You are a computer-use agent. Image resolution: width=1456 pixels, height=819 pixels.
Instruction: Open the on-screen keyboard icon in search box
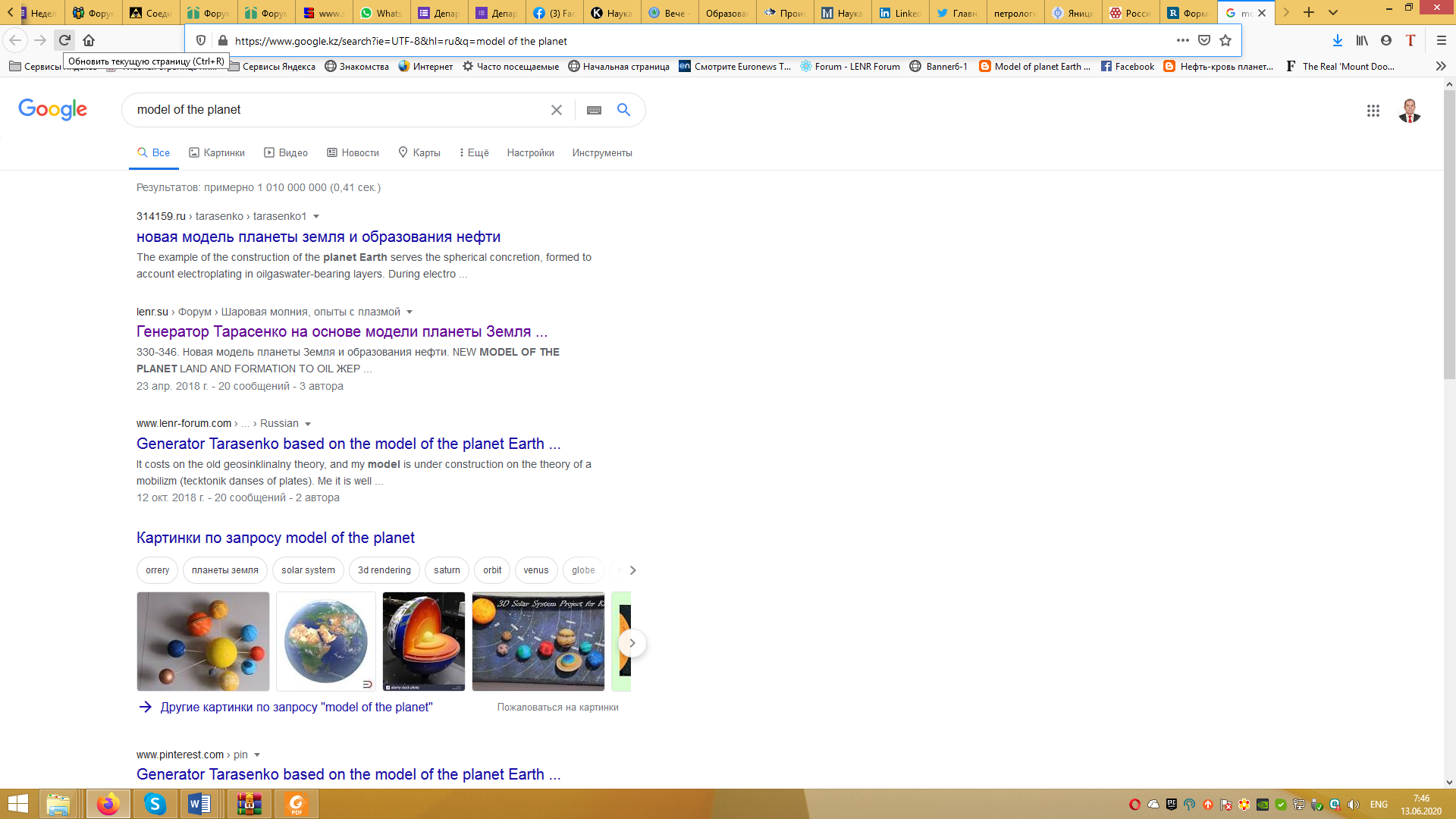(x=594, y=110)
